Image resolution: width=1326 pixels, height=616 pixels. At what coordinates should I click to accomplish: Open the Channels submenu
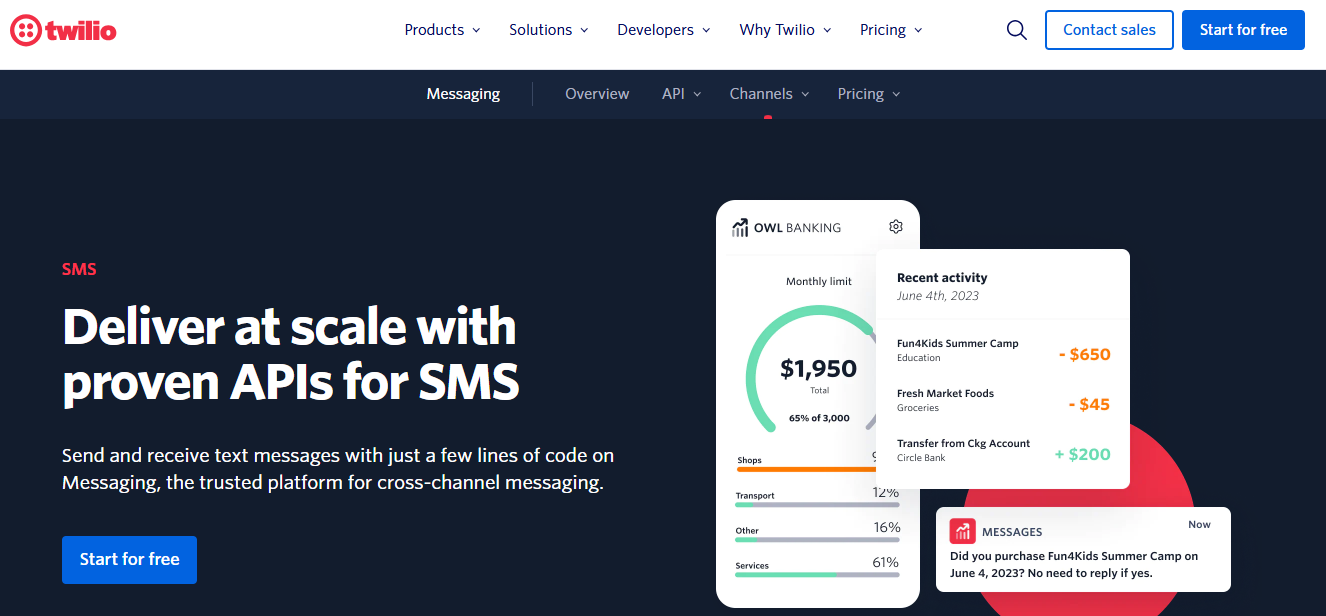769,94
